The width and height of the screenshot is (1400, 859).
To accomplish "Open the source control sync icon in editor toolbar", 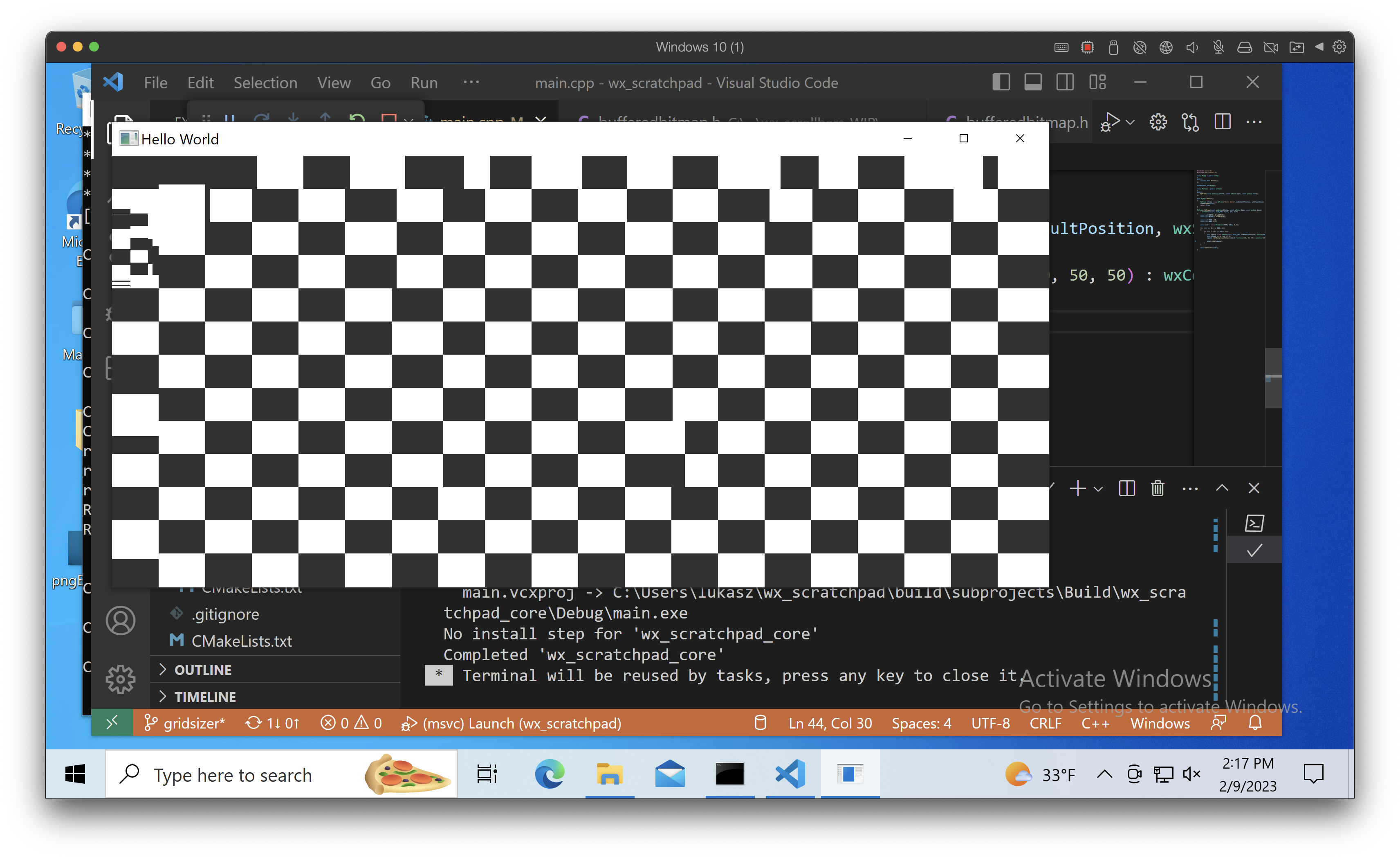I will [x=1190, y=121].
